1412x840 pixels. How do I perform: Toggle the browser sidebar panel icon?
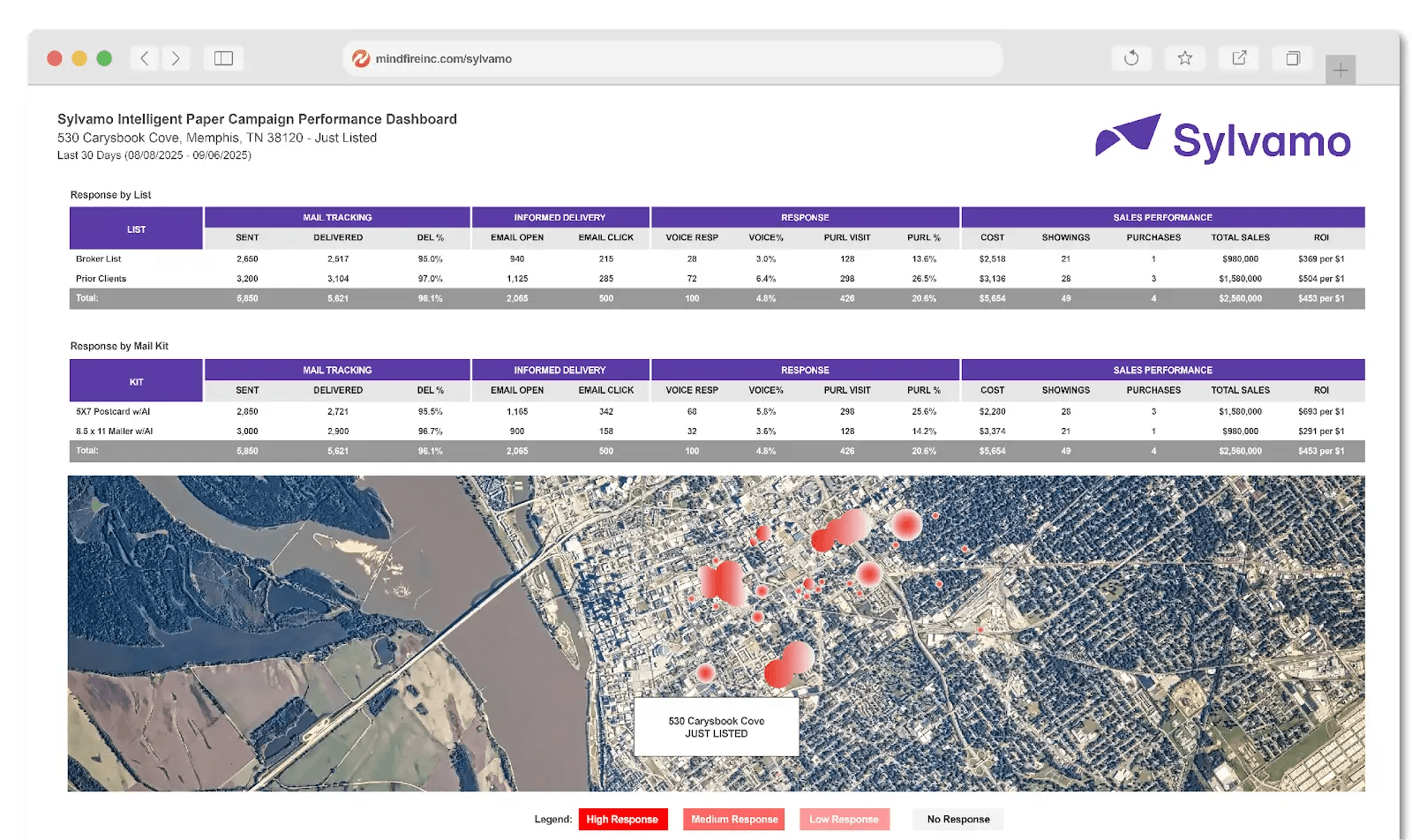(223, 58)
